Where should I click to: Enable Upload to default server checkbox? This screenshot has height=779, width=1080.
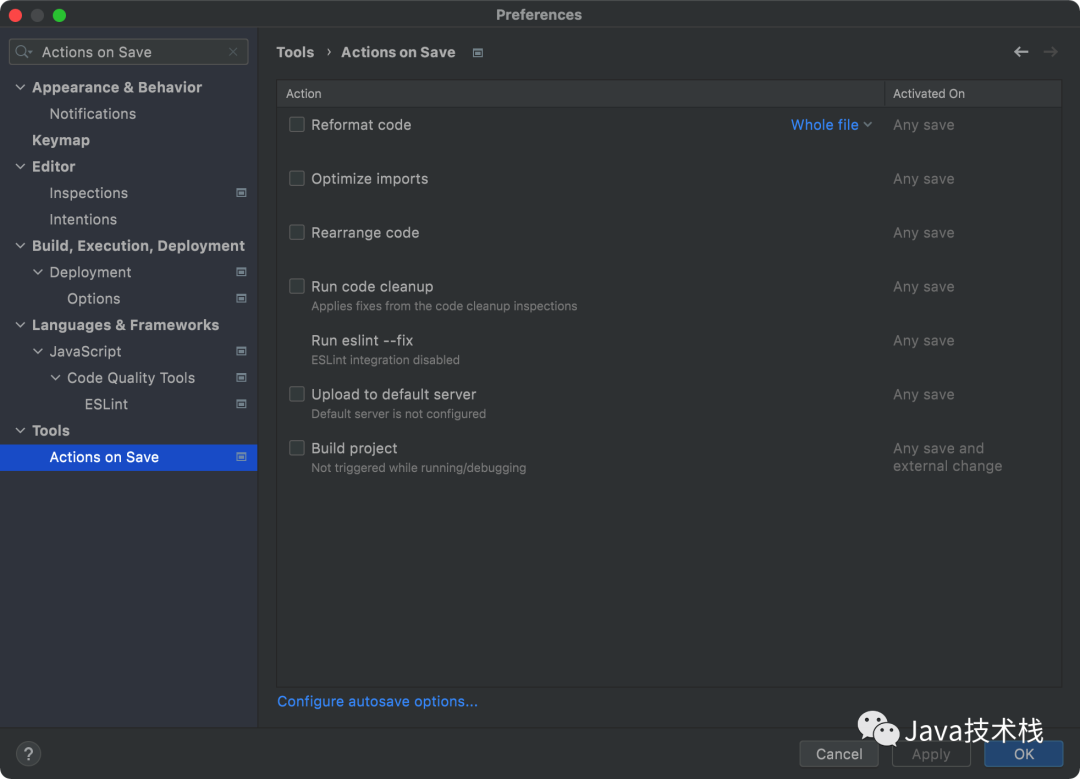[x=297, y=393]
